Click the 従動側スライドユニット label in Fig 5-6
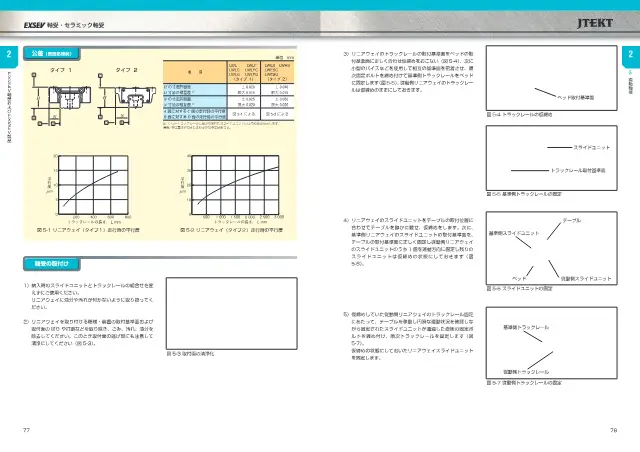 (x=586, y=278)
